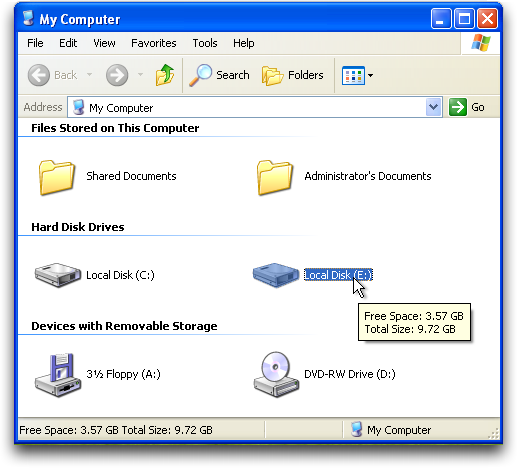Viewport: 517px width, 468px height.
Task: Click the Local Disk (C:) label
Action: [x=120, y=275]
